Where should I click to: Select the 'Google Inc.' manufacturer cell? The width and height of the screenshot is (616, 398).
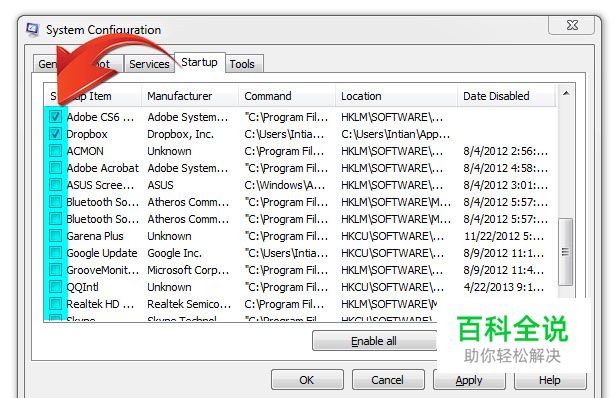pyautogui.click(x=174, y=253)
